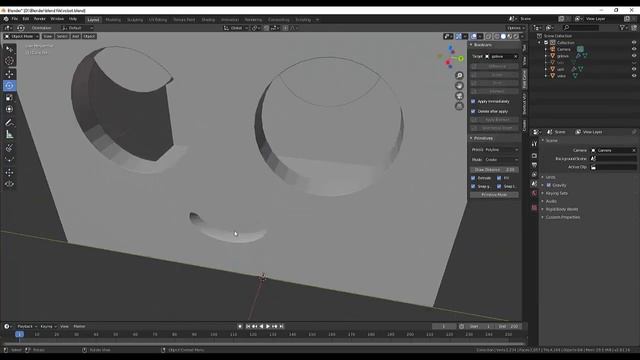Jump to the timeline start button
This screenshot has height=360, width=640.
(x=248, y=327)
